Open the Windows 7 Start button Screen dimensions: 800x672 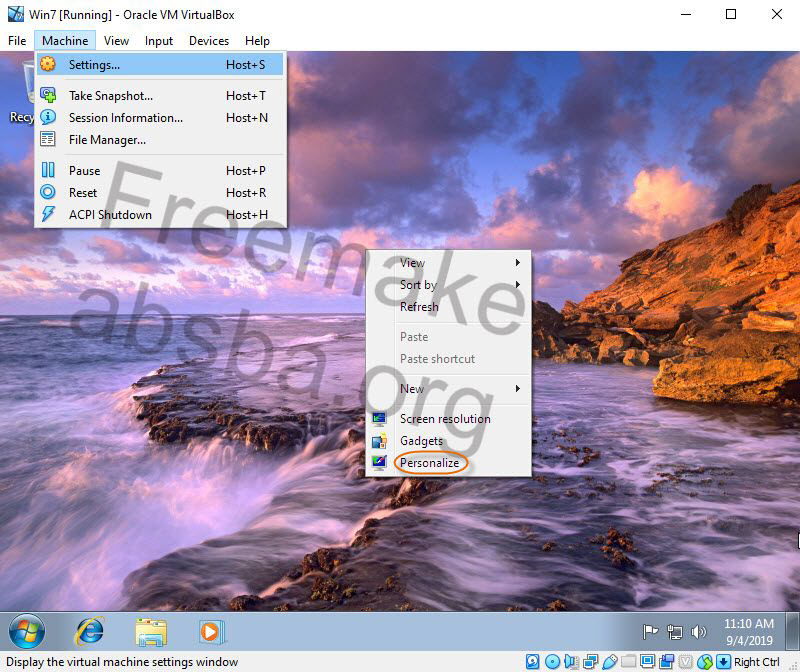pos(27,631)
